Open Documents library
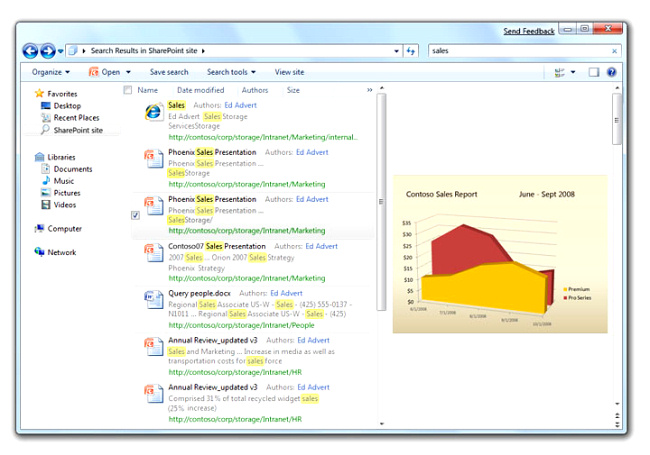Screen dimensions: 650x455 point(73,169)
